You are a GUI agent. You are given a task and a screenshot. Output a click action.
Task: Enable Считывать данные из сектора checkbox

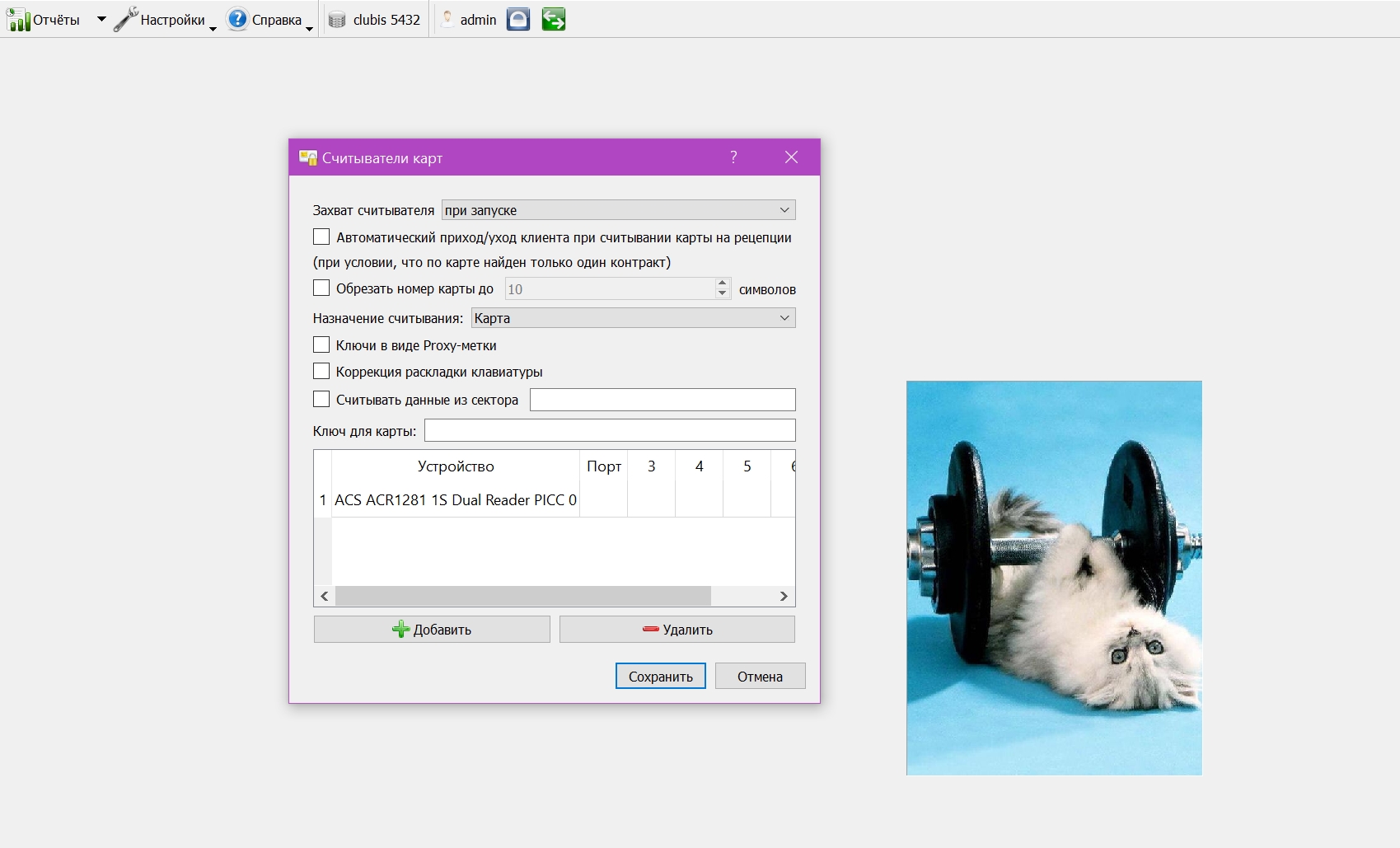(321, 400)
